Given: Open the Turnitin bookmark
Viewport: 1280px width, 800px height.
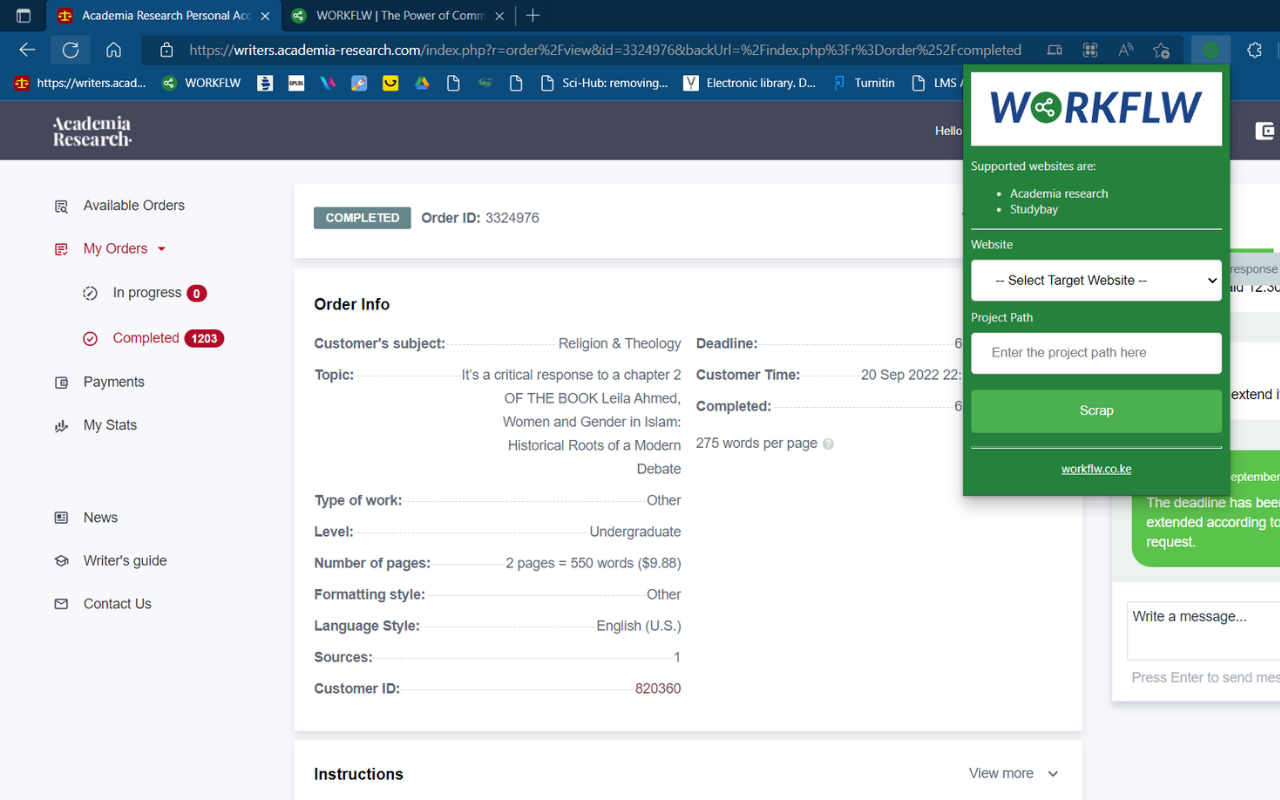Looking at the screenshot, I should click(863, 83).
